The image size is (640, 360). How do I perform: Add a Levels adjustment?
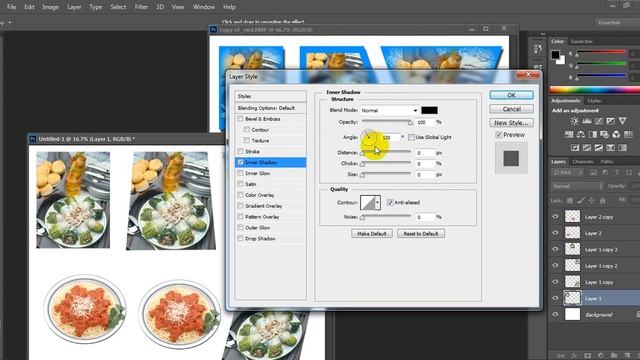click(587, 121)
